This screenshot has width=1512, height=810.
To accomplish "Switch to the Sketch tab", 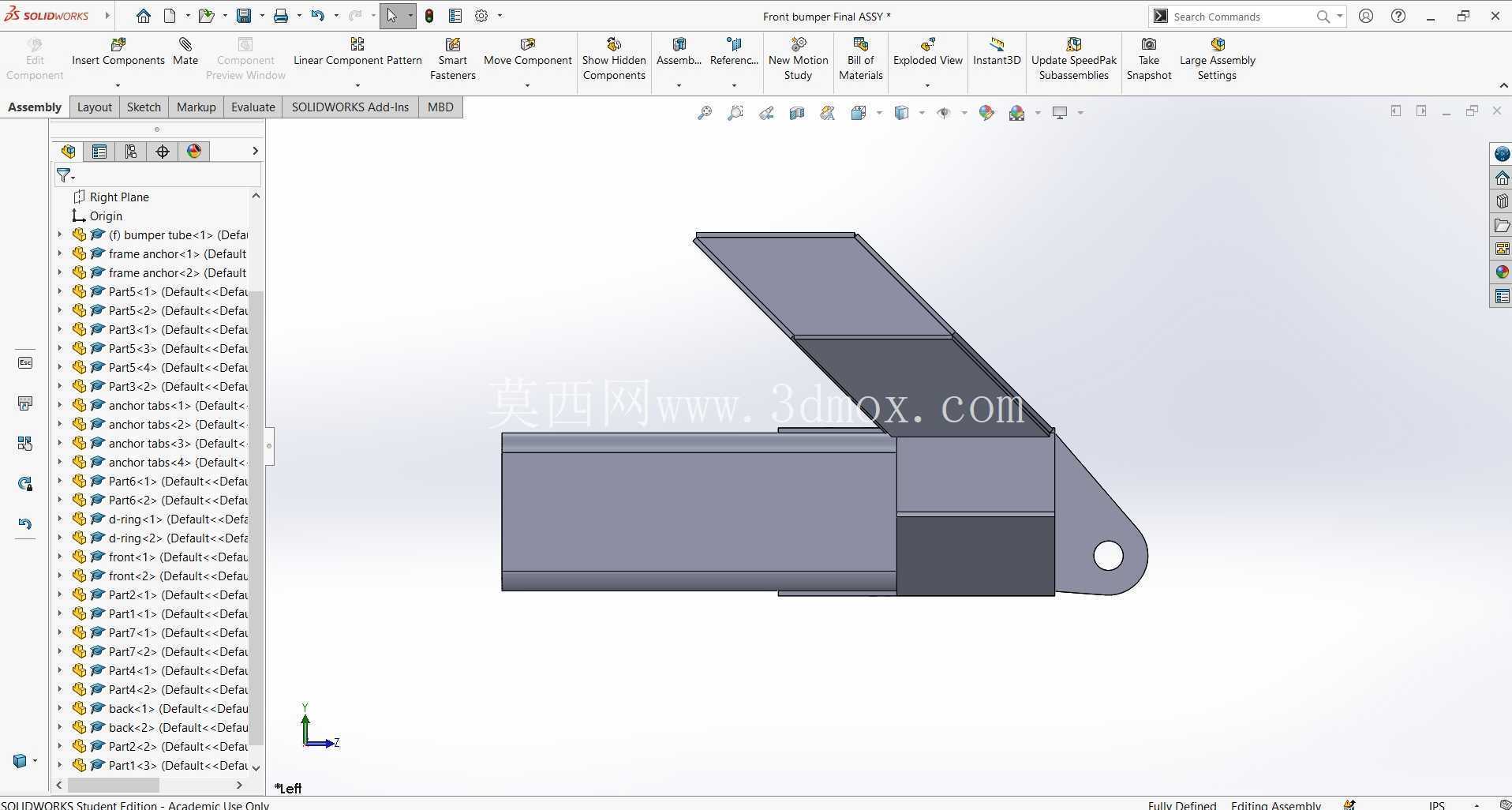I will 144,107.
